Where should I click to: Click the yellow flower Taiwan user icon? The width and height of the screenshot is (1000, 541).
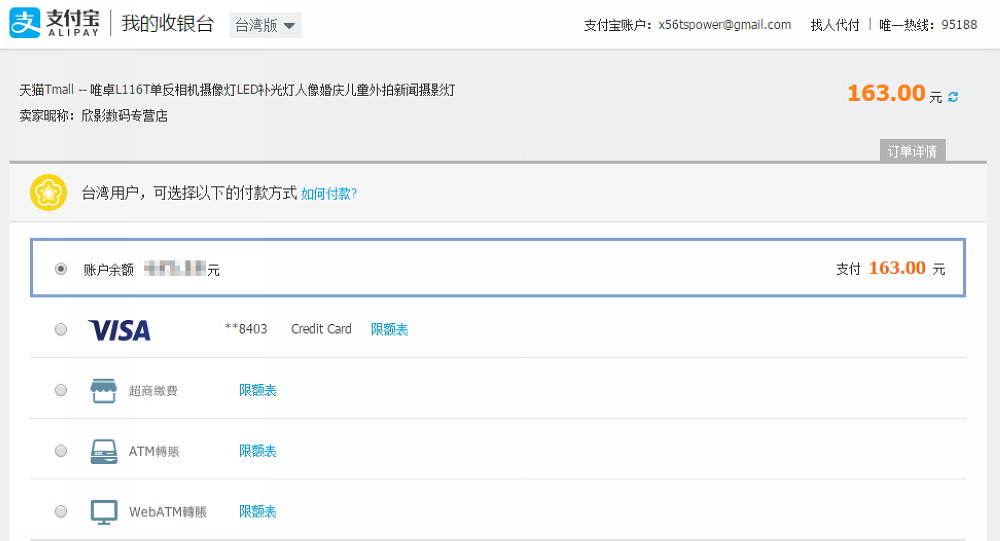48,192
